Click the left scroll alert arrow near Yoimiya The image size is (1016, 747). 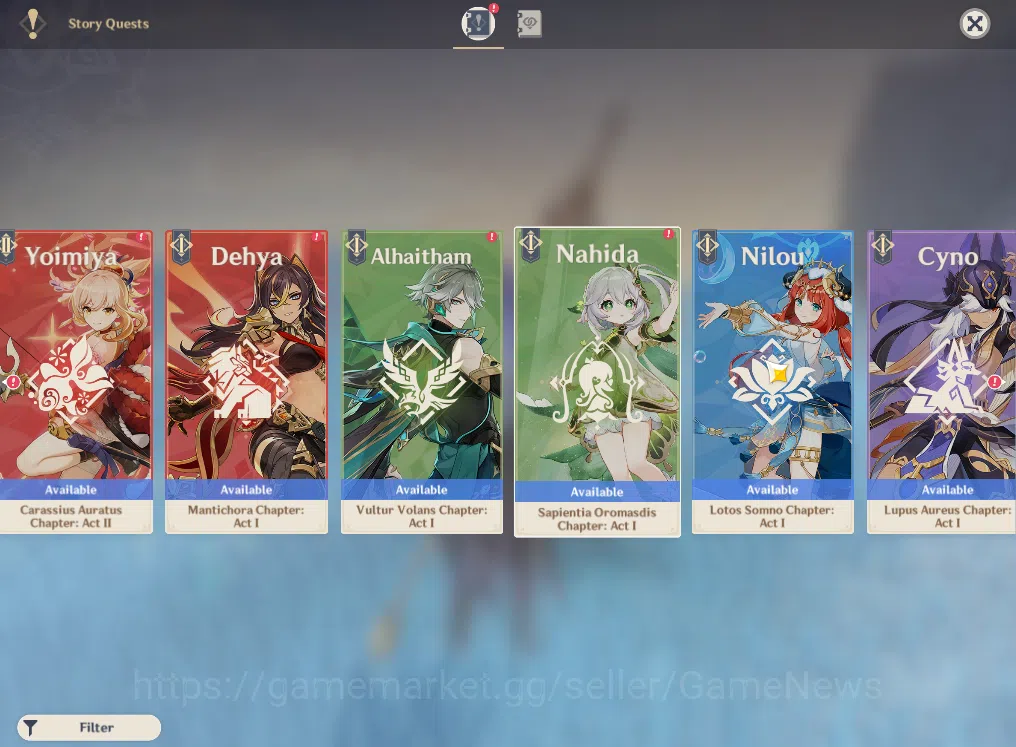pos(12,382)
